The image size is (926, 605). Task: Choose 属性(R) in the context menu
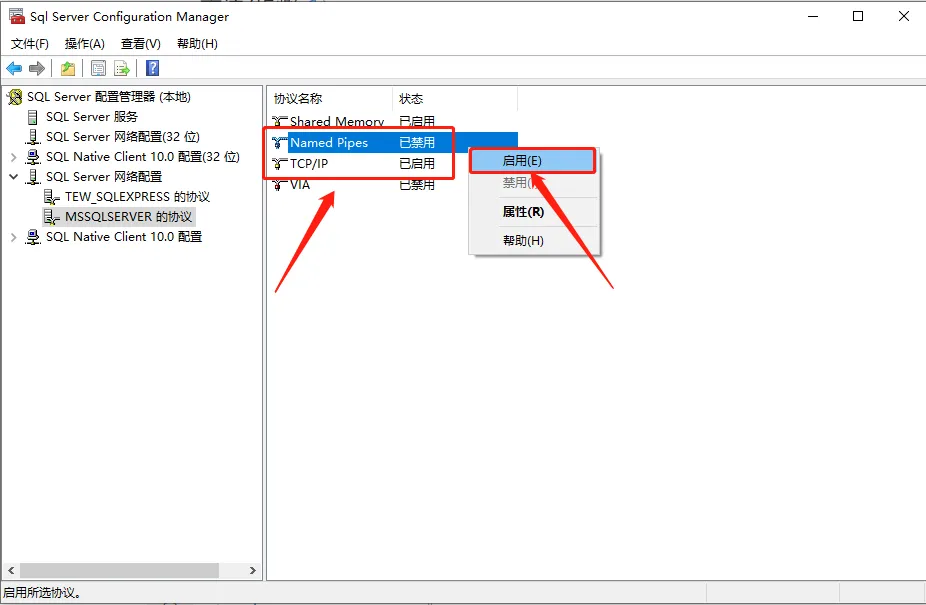(x=534, y=212)
